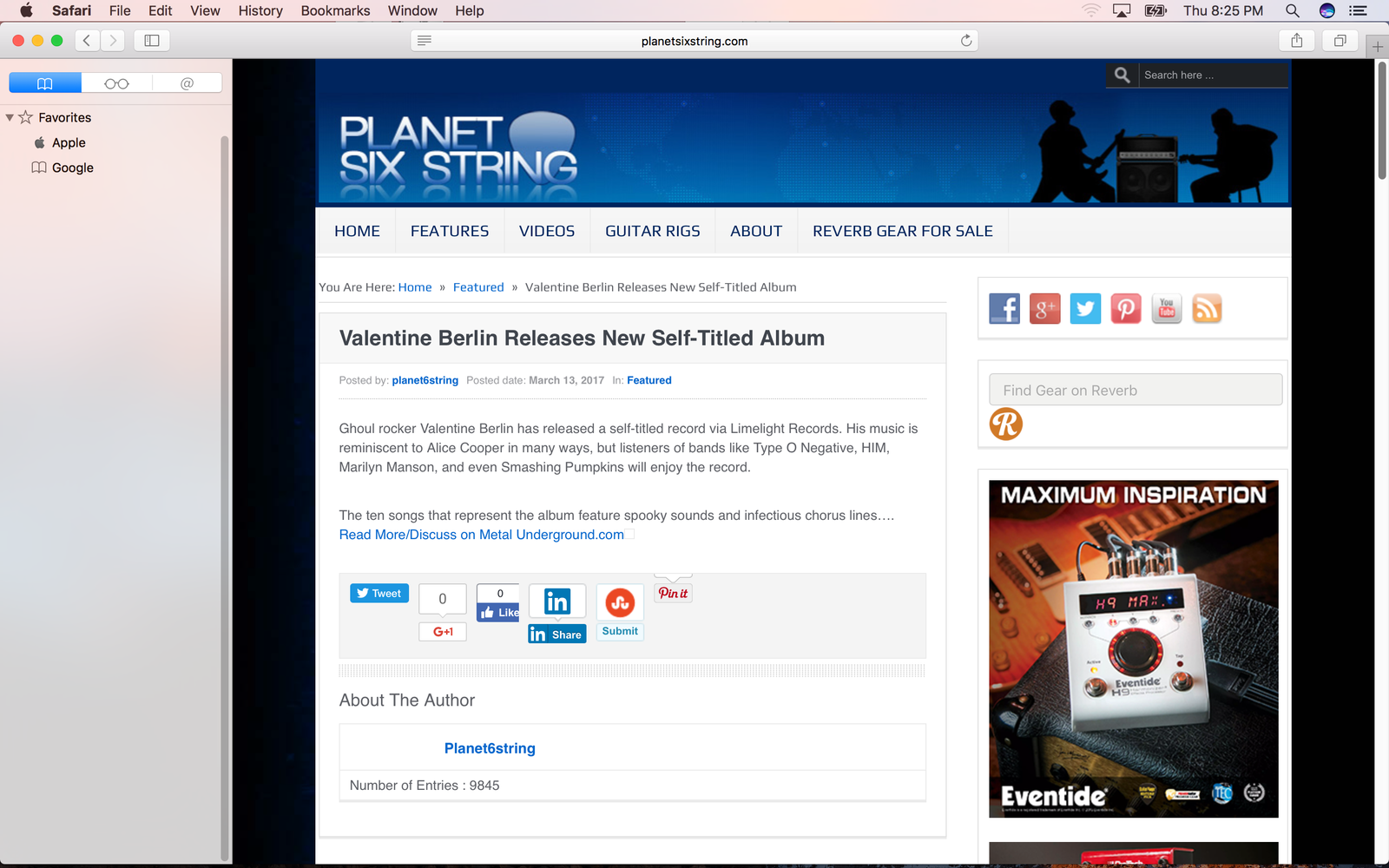Switch to Reading List glasses tab
Screen dimensions: 1389x868
tap(116, 83)
